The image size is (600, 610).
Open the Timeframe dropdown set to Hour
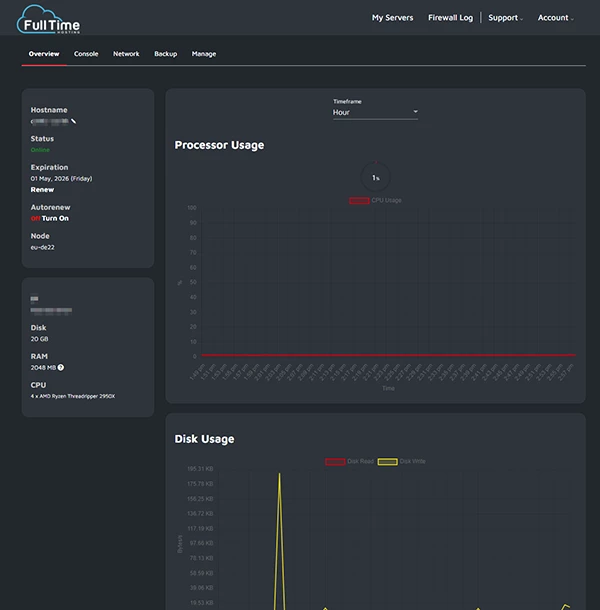(375, 112)
